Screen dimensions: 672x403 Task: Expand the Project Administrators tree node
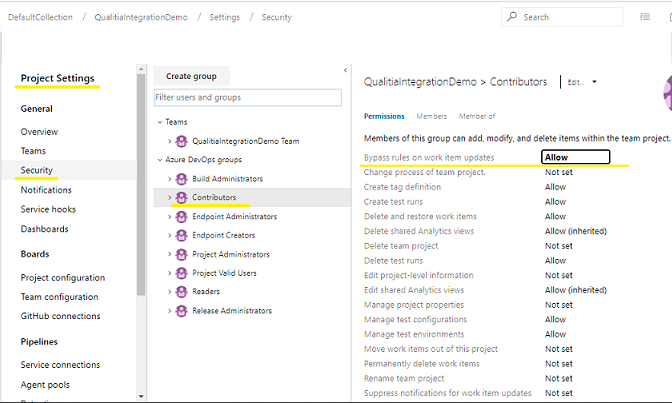pyautogui.click(x=170, y=255)
